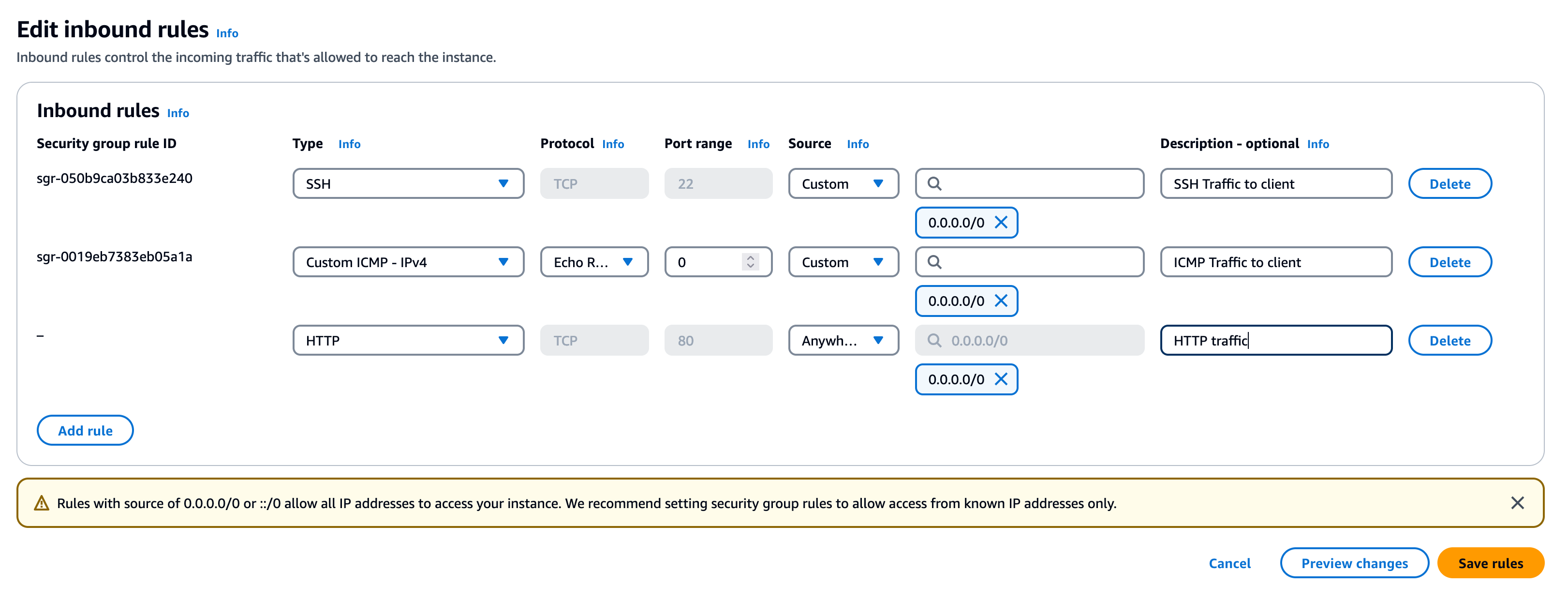
Task: Delete the ICMP Traffic rule
Action: pos(1450,262)
